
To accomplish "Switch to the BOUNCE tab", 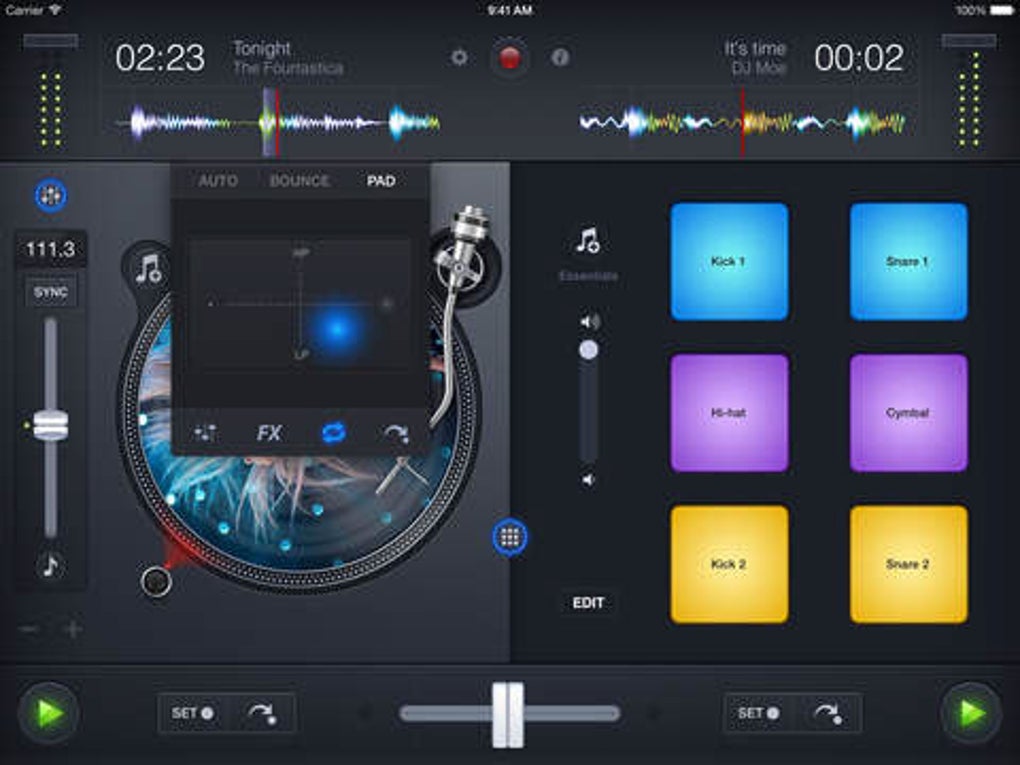I will (x=298, y=181).
